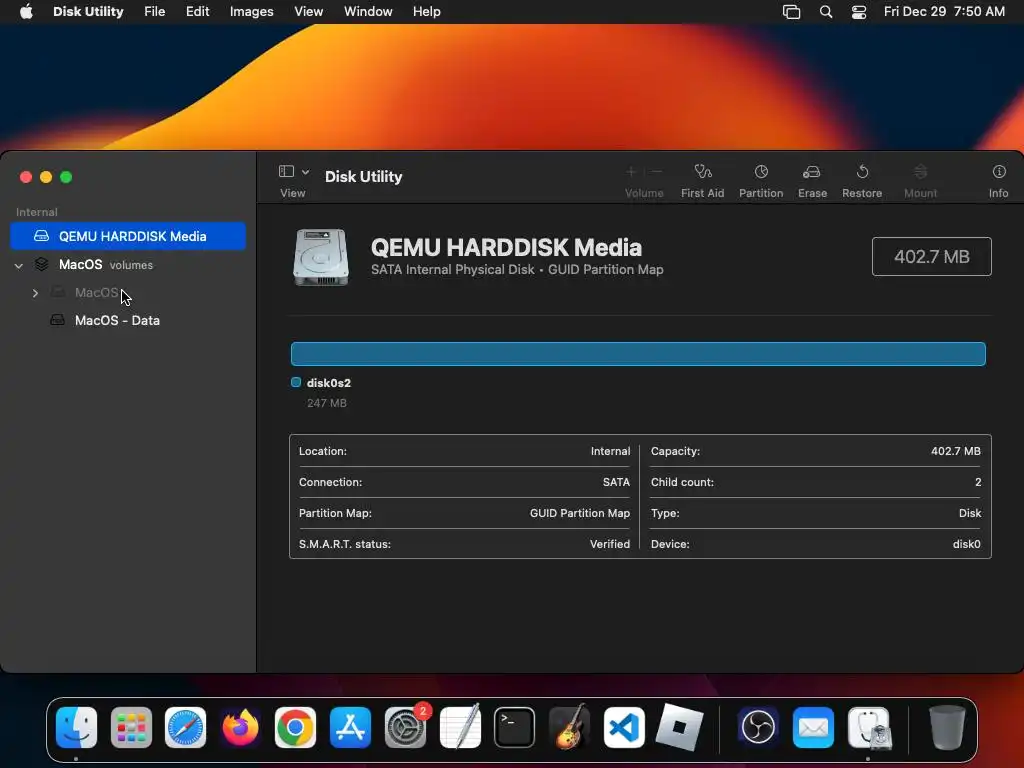The image size is (1024, 768).
Task: Expand the grayed MacOS volume
Action: [35, 293]
